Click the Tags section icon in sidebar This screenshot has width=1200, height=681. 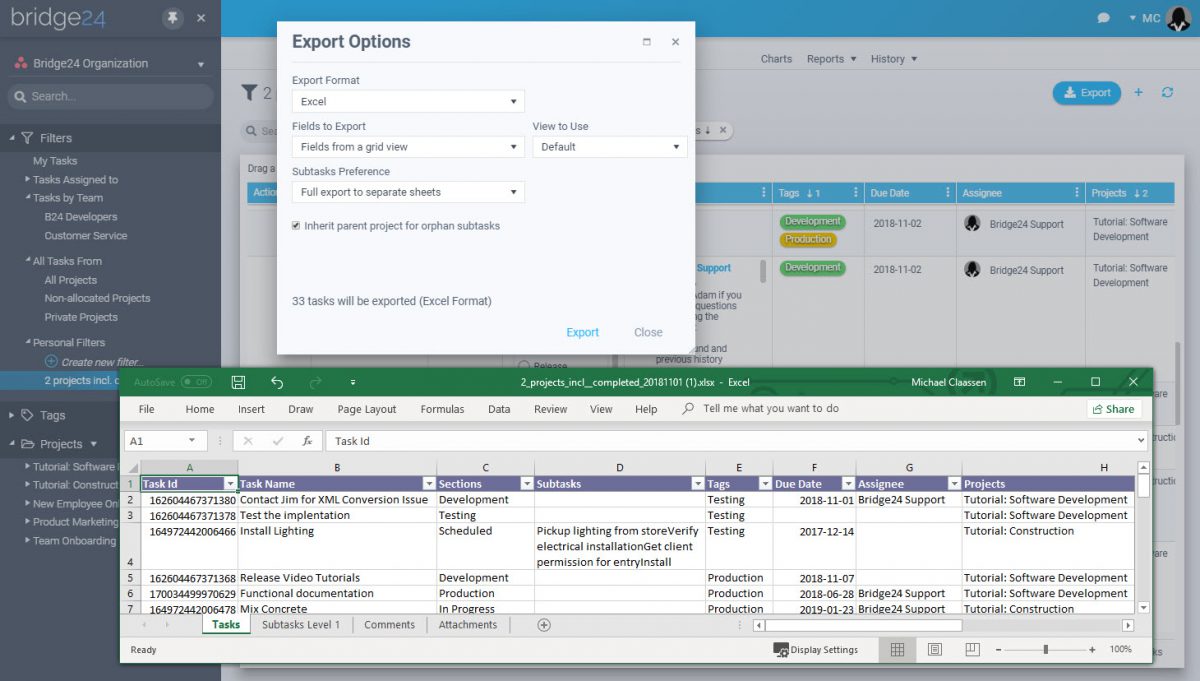27,415
